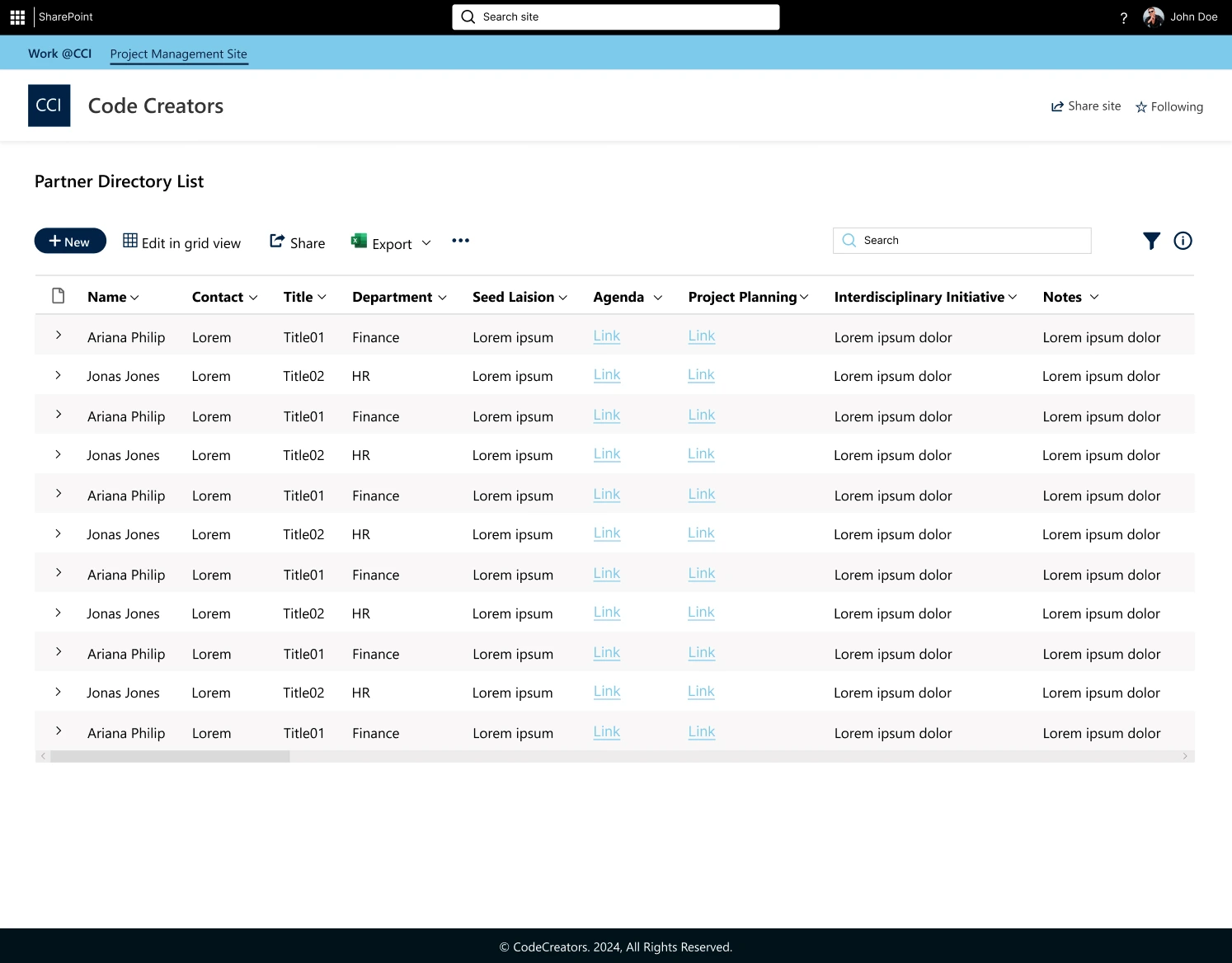1232x963 pixels.
Task: Click the Excel Export icon
Action: tap(359, 241)
